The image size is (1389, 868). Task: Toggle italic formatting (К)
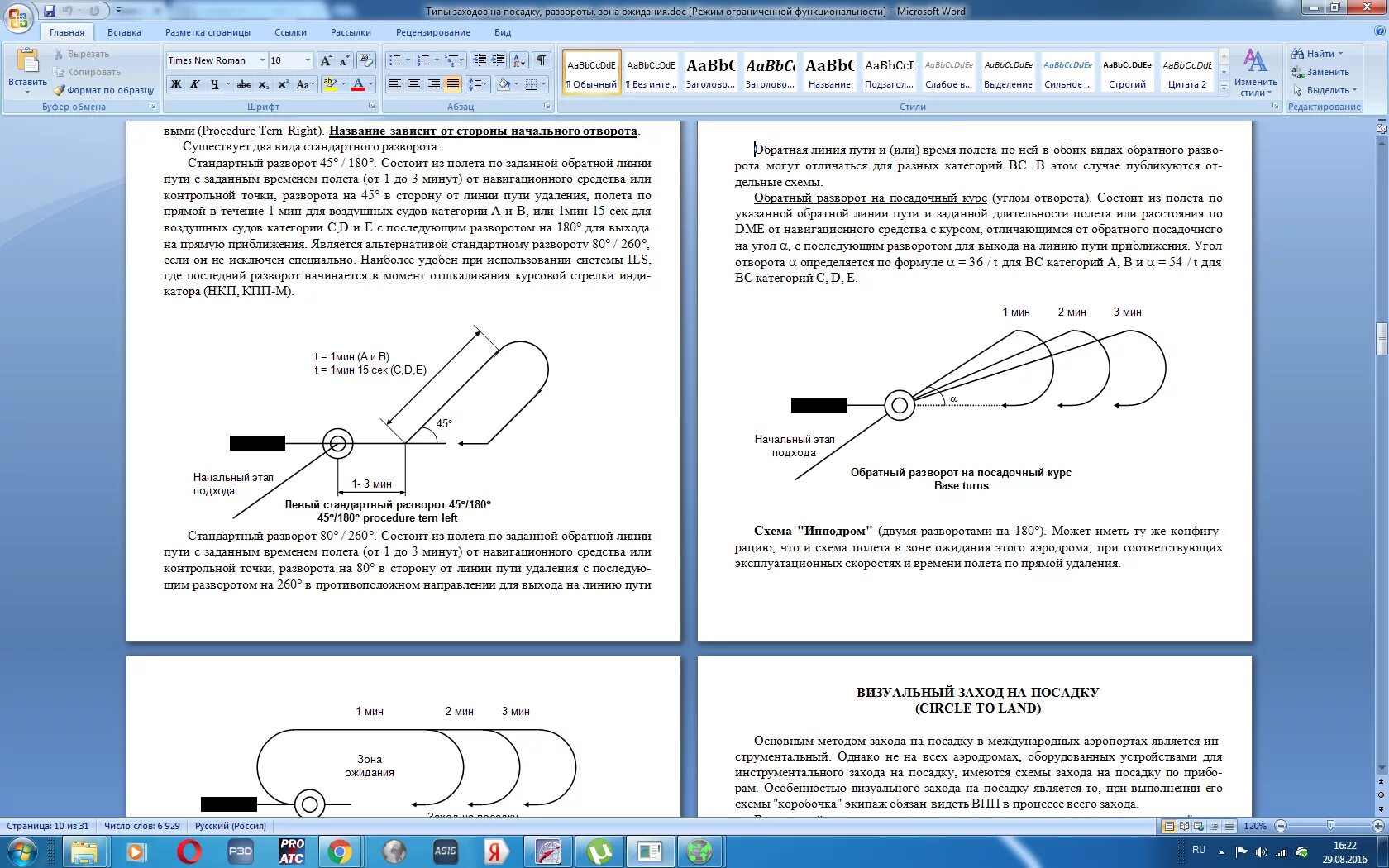195,84
